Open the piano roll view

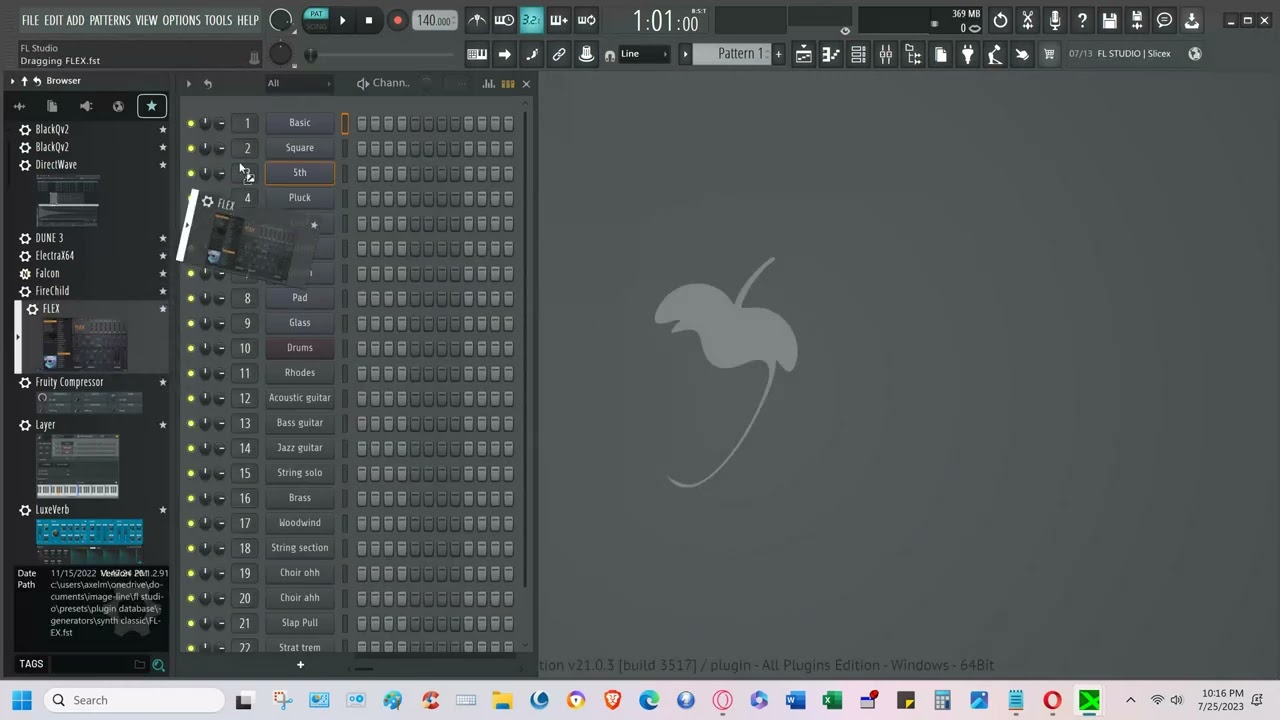click(x=831, y=54)
